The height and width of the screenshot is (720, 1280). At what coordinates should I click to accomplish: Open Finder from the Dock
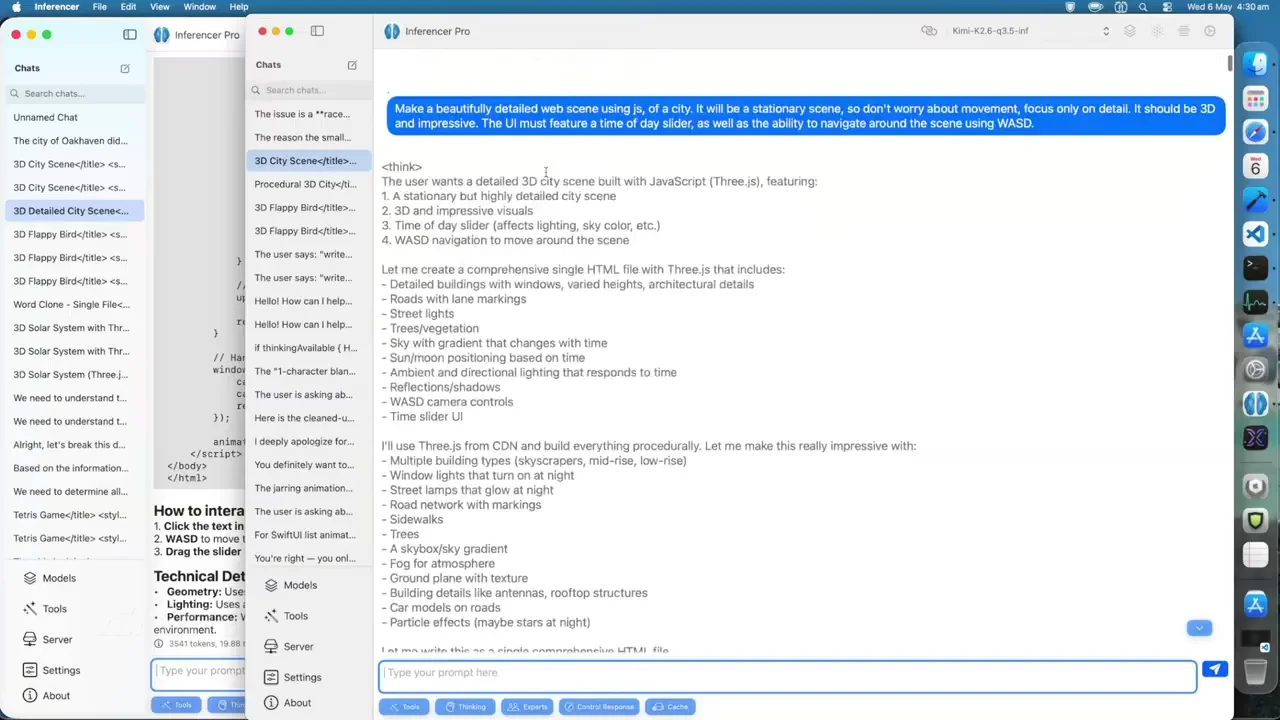(x=1255, y=64)
